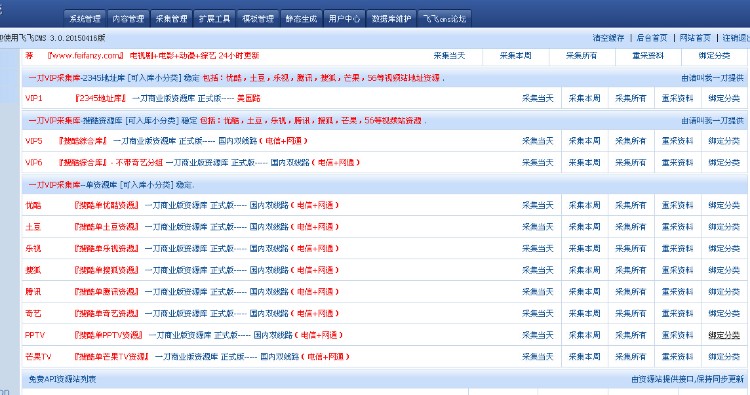This screenshot has height=395, width=750.
Task: Click the 奇艺 row label
Action: point(33,314)
